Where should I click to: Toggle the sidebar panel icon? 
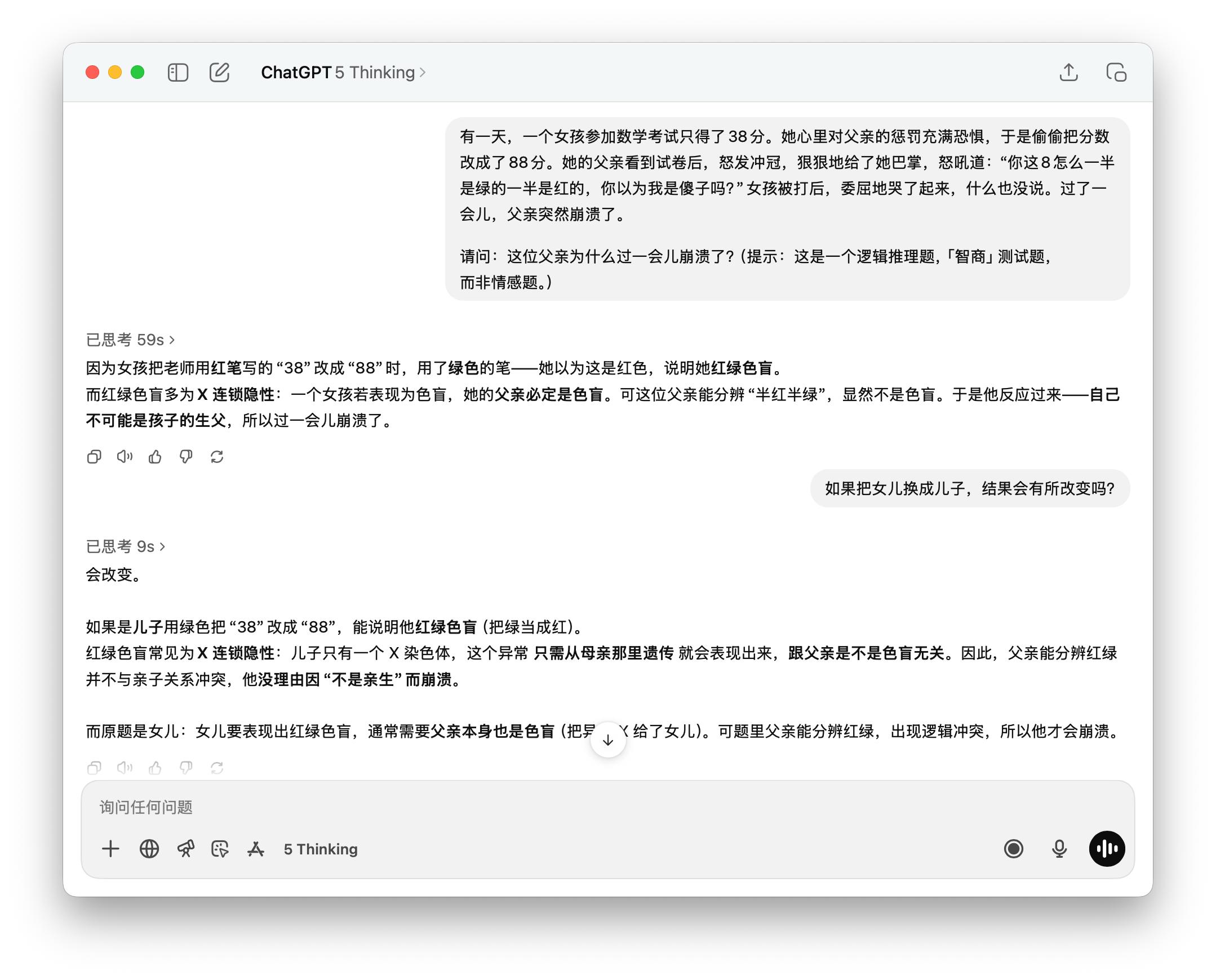177,72
